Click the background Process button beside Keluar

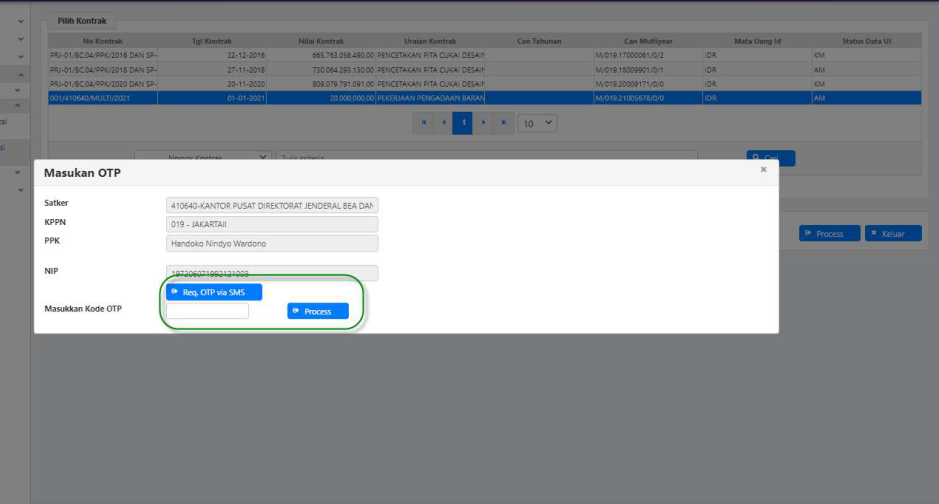pos(828,233)
